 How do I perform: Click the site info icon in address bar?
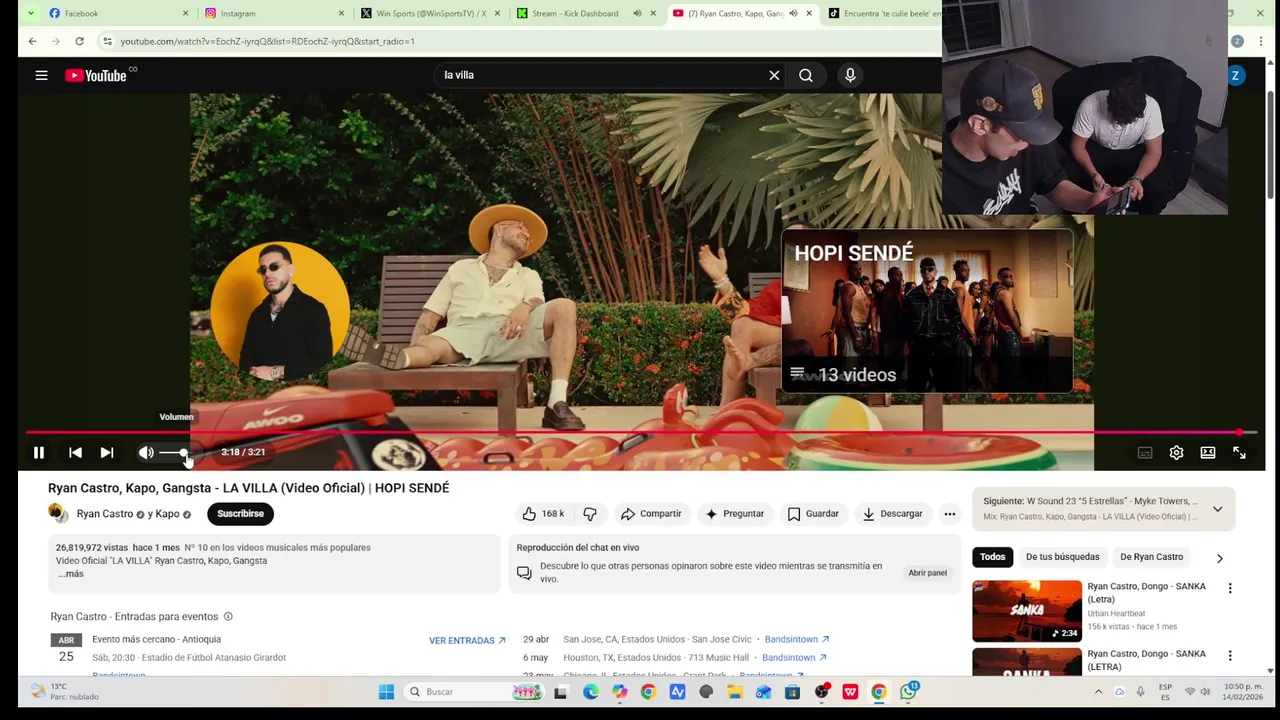click(107, 41)
